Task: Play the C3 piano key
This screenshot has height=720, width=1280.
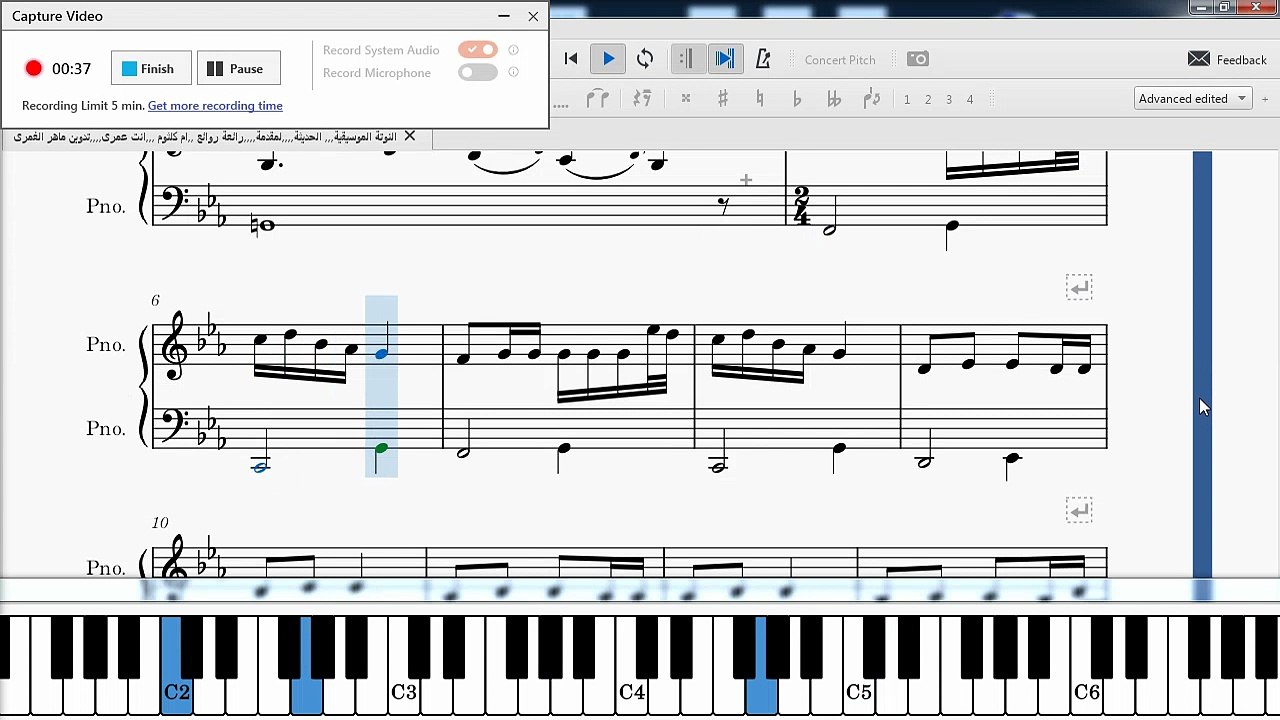Action: click(x=404, y=690)
